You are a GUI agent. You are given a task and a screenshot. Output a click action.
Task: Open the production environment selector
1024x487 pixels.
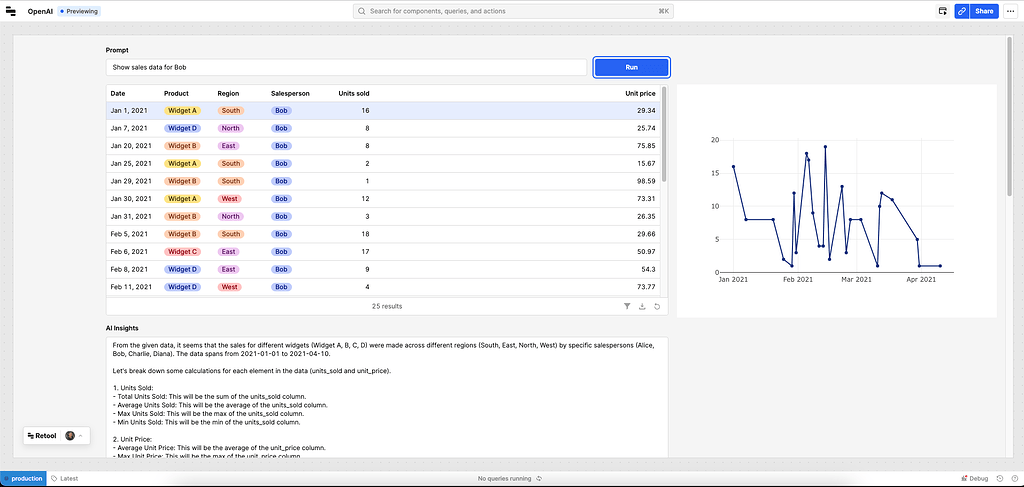pos(23,479)
